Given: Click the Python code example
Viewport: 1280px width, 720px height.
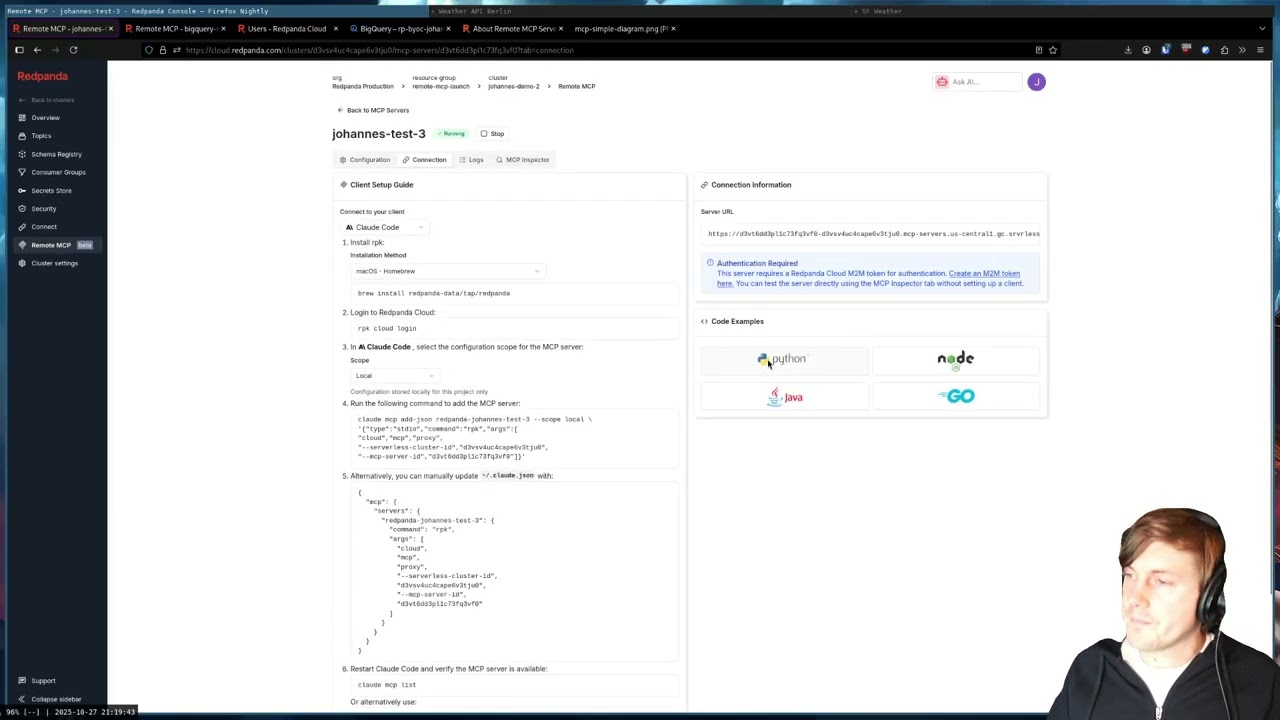Looking at the screenshot, I should (783, 359).
